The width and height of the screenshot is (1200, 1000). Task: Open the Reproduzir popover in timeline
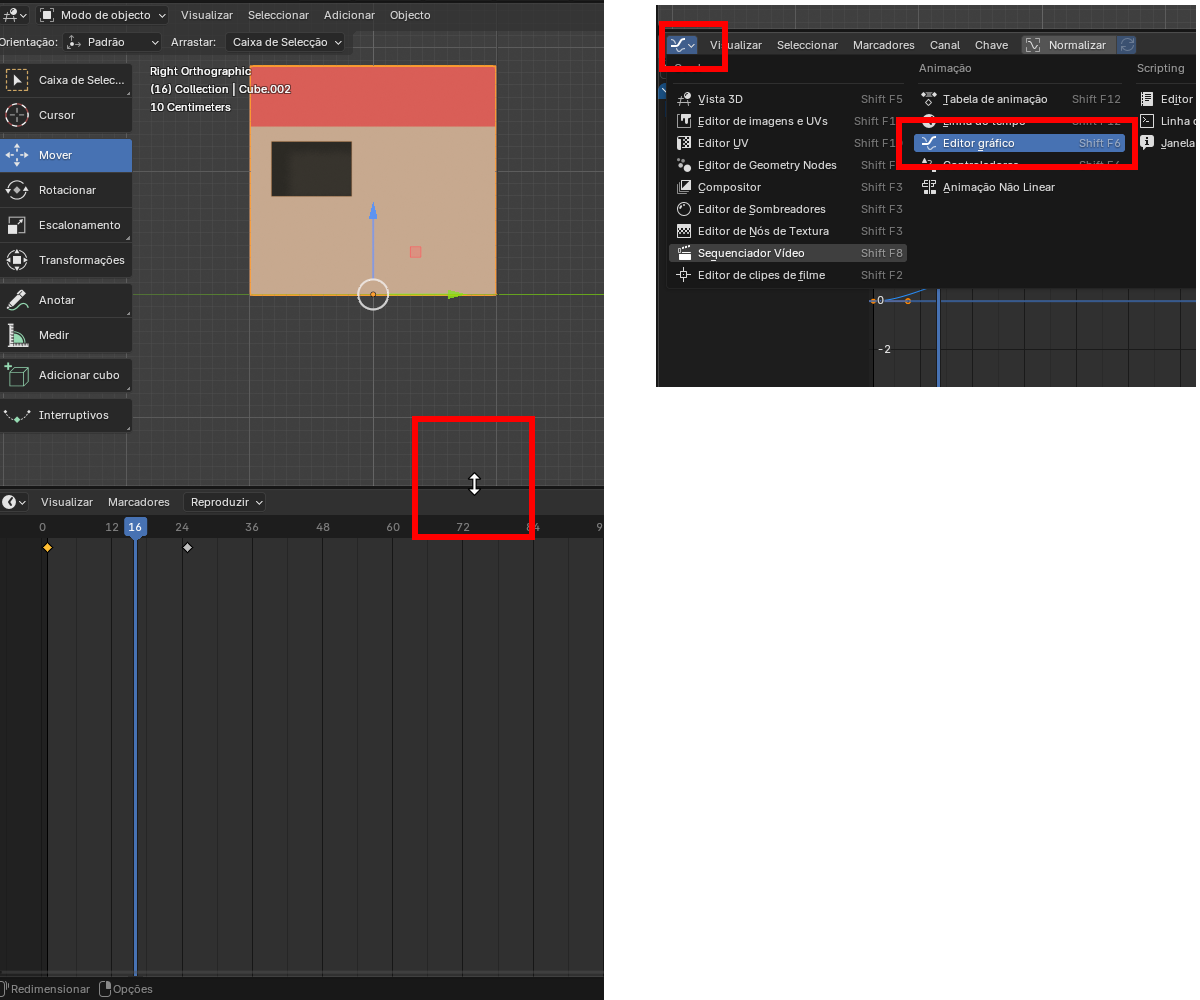(225, 502)
